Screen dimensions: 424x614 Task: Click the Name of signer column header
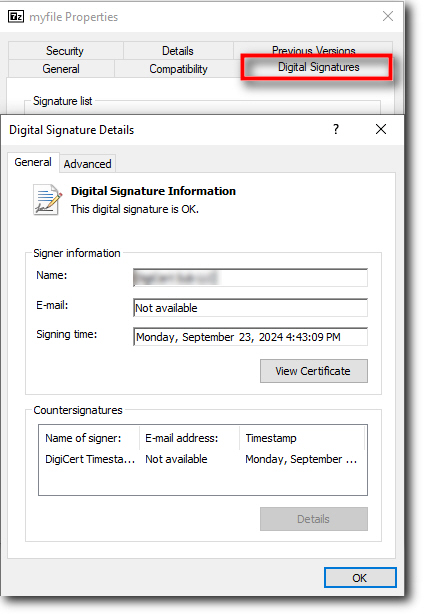pyautogui.click(x=89, y=438)
